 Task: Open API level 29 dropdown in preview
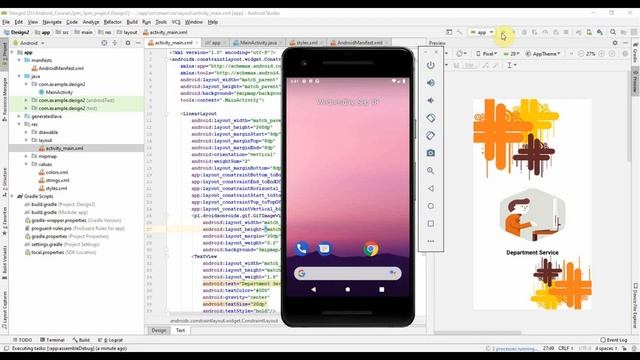[511, 54]
